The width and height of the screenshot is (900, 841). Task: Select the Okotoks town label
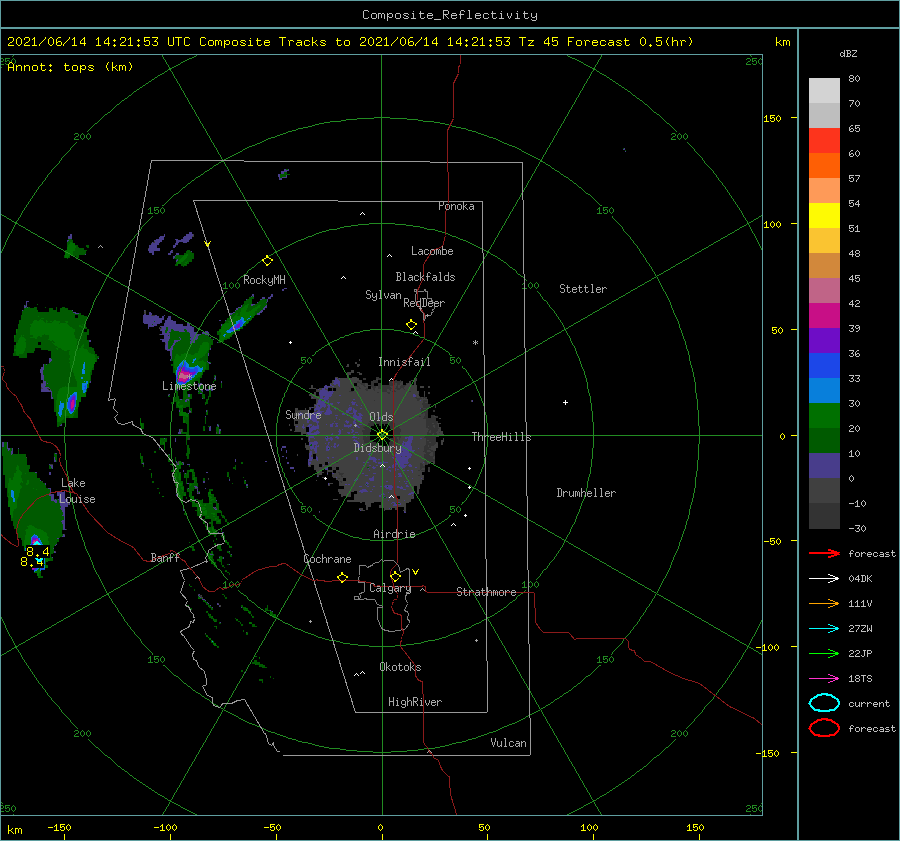[400, 667]
